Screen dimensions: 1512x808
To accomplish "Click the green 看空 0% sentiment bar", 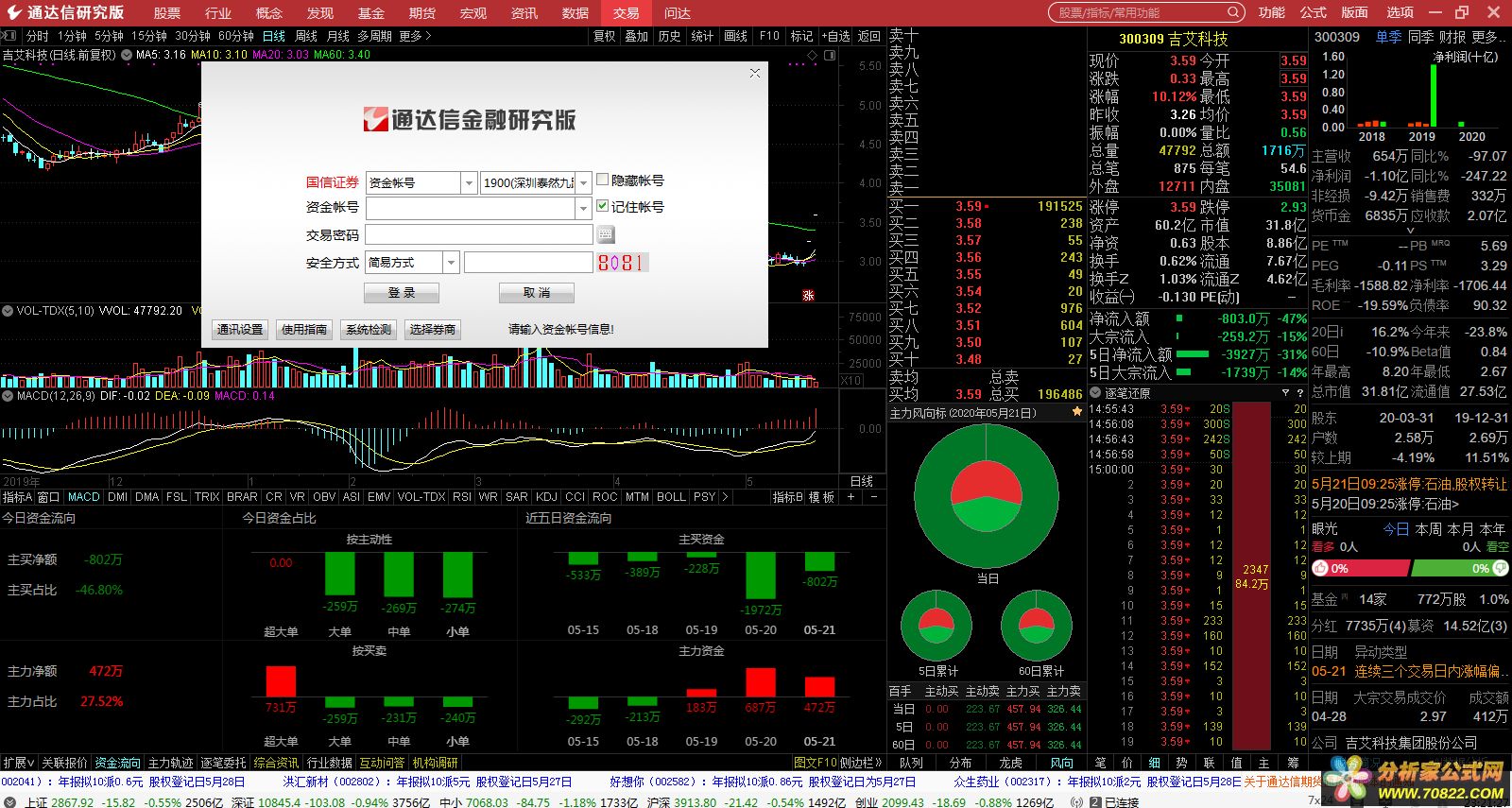I will coord(1459,568).
